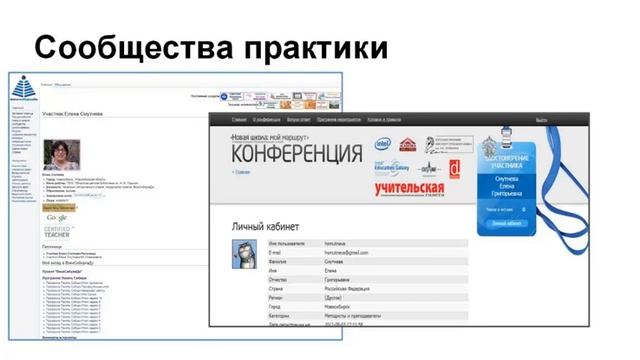The width and height of the screenshot is (640, 360).
Task: Click the cartoon avatar in Личный кабинет
Action: (244, 254)
